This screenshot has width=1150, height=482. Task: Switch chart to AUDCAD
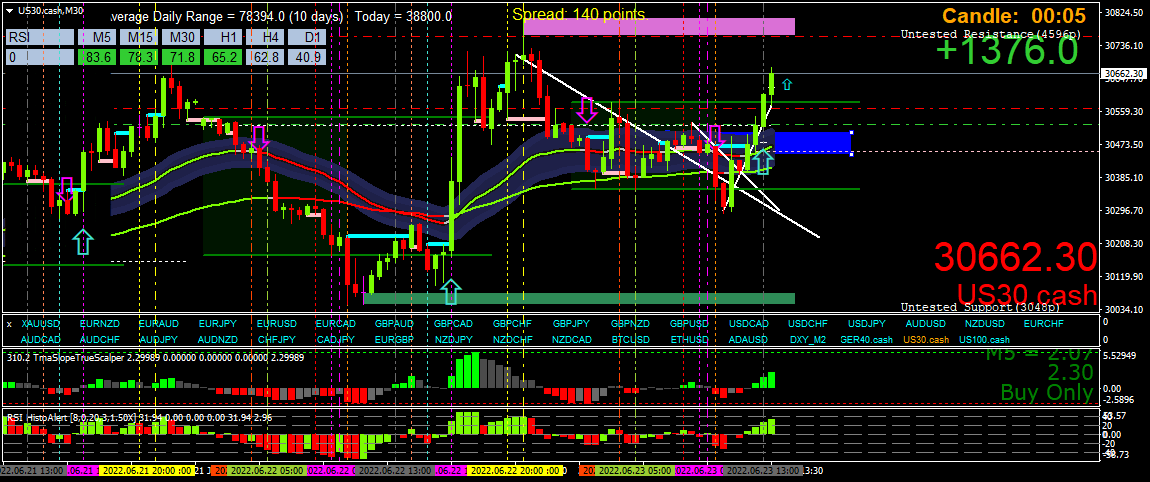(41, 340)
